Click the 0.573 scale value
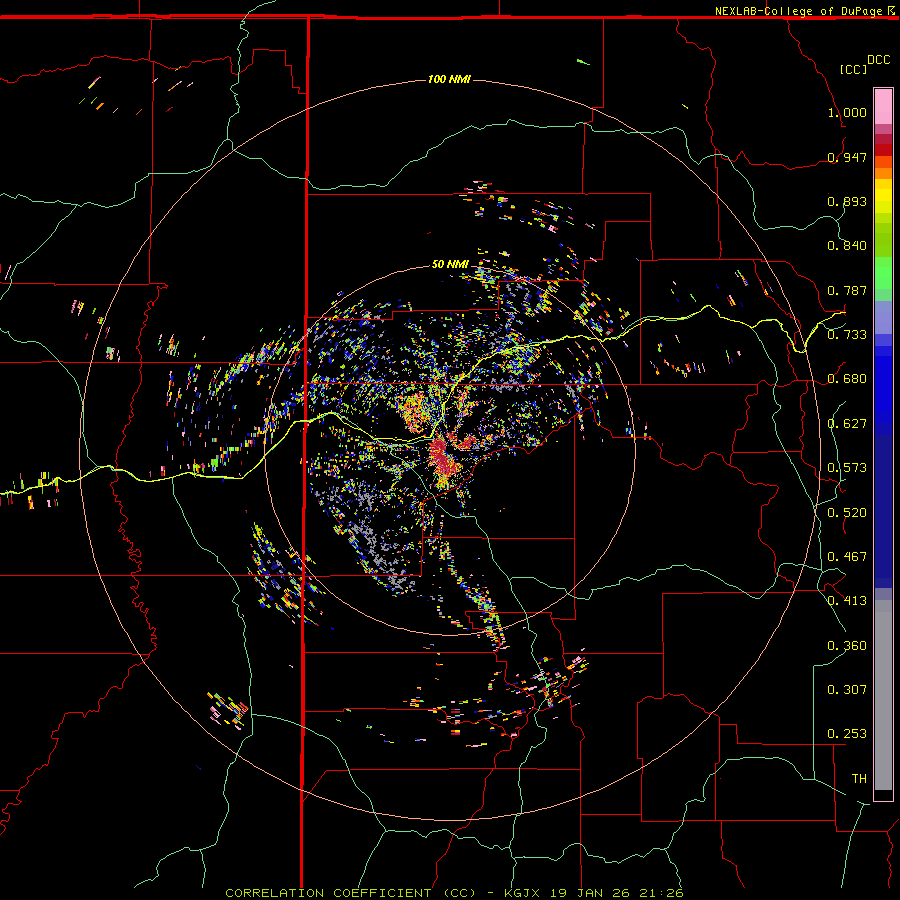 point(847,468)
